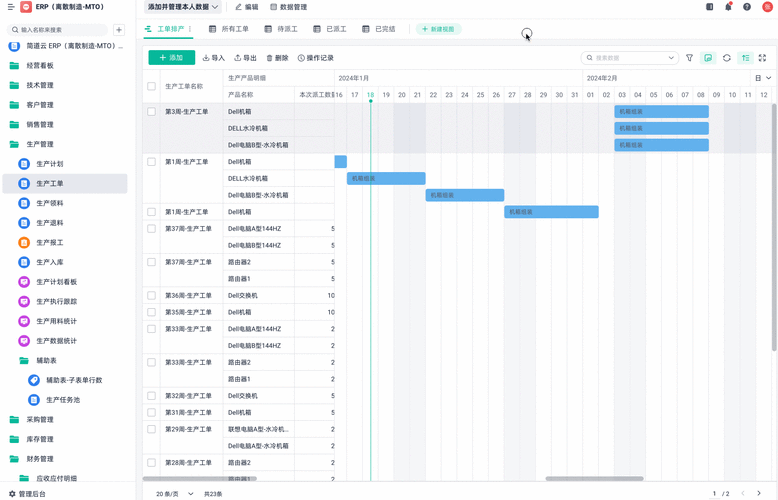Viewport: 778px width, 500px height.
Task: Click the 新建视图 button
Action: click(x=438, y=29)
